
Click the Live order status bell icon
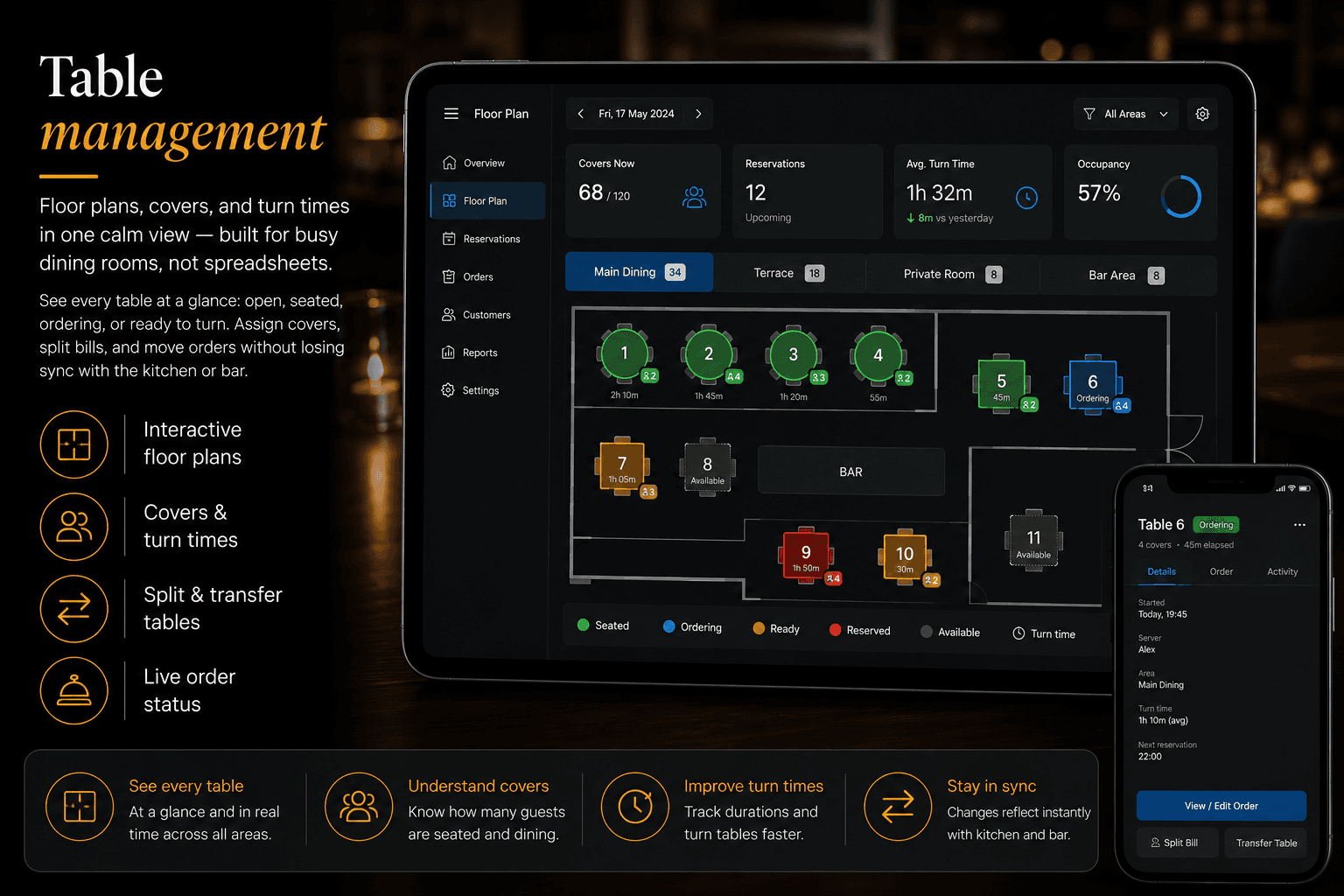[74, 691]
